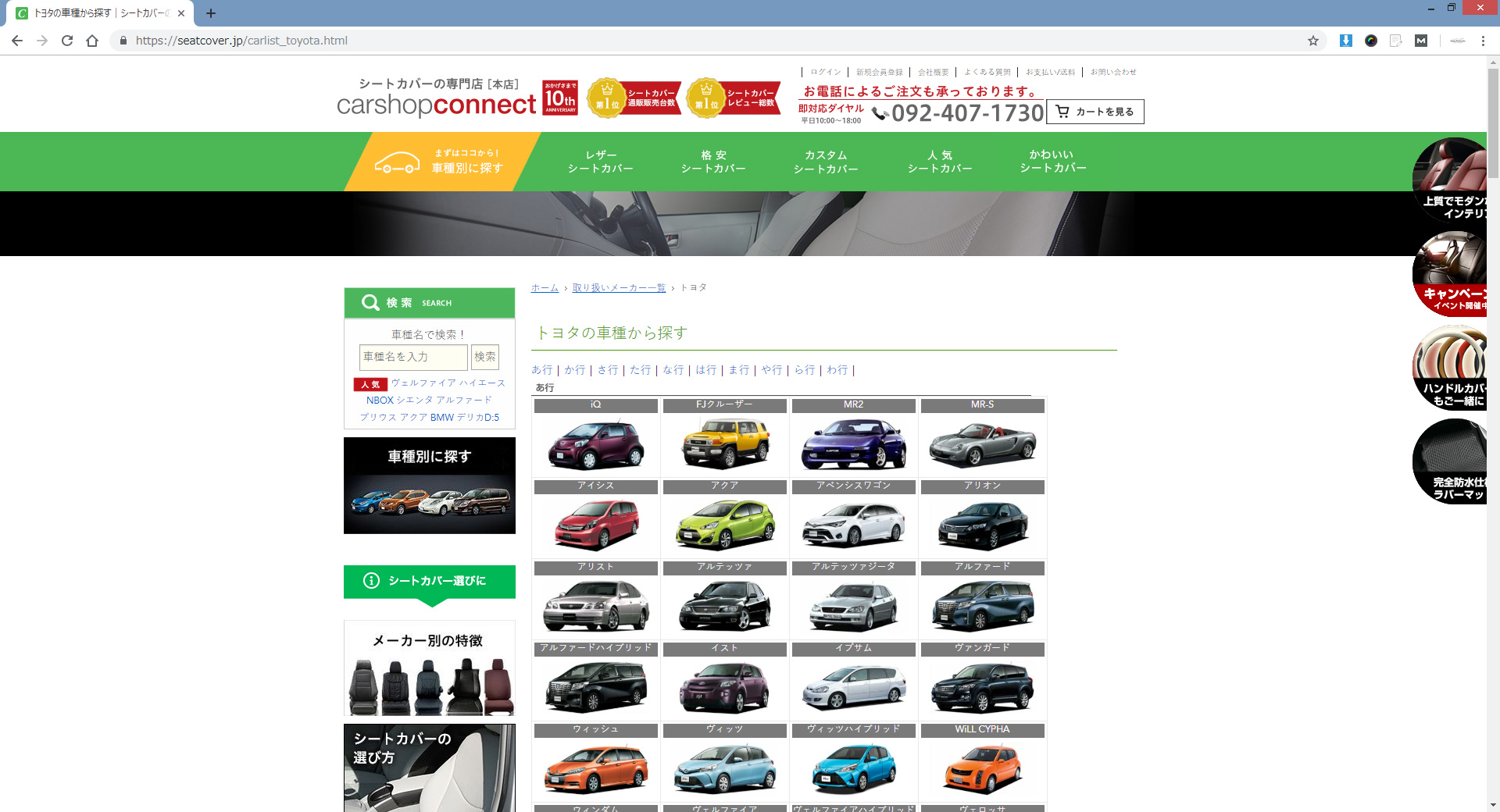Click the 車種名を入力 search field

pos(413,357)
